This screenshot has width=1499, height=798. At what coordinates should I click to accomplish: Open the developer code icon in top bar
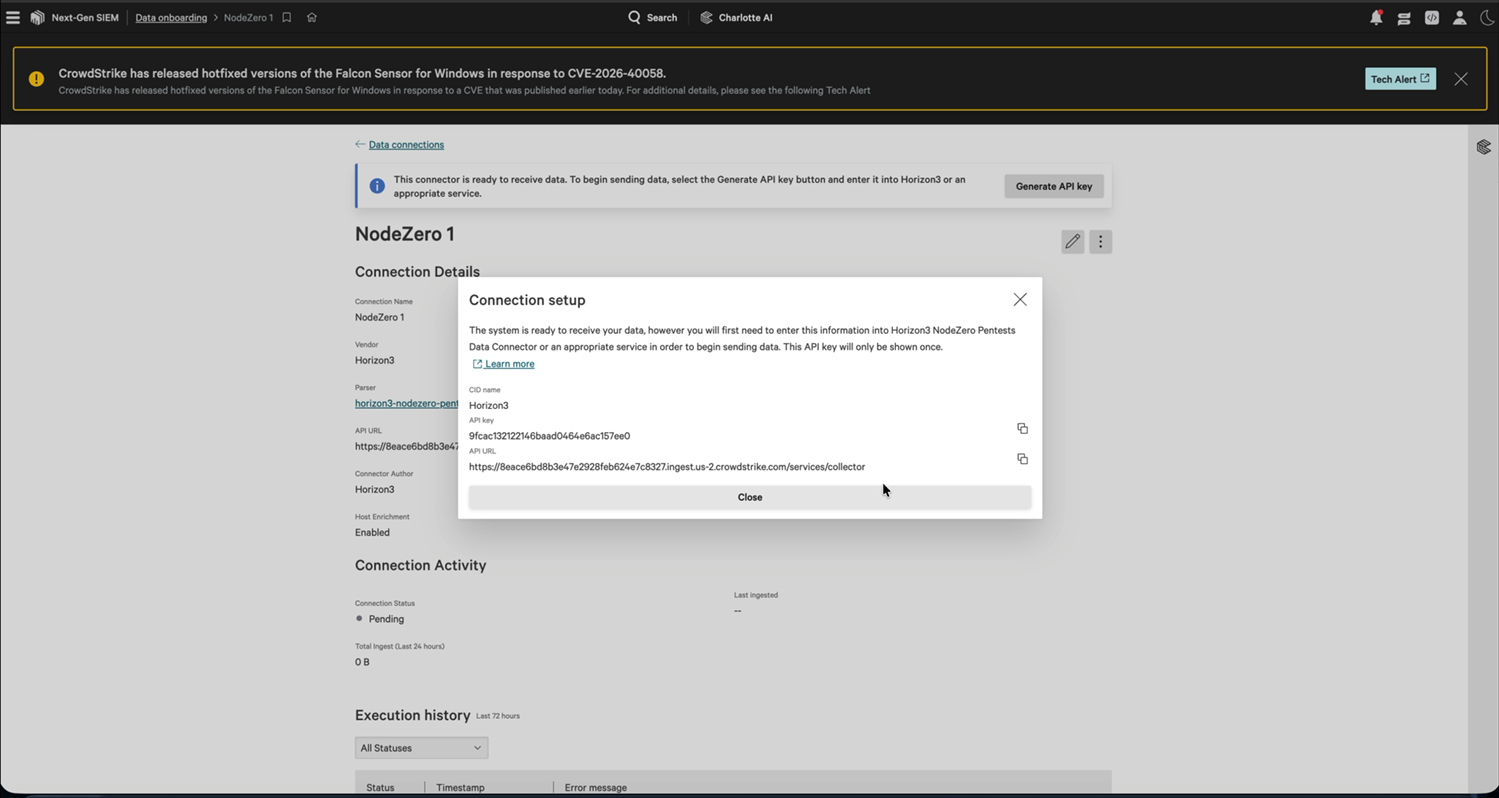coord(1432,17)
